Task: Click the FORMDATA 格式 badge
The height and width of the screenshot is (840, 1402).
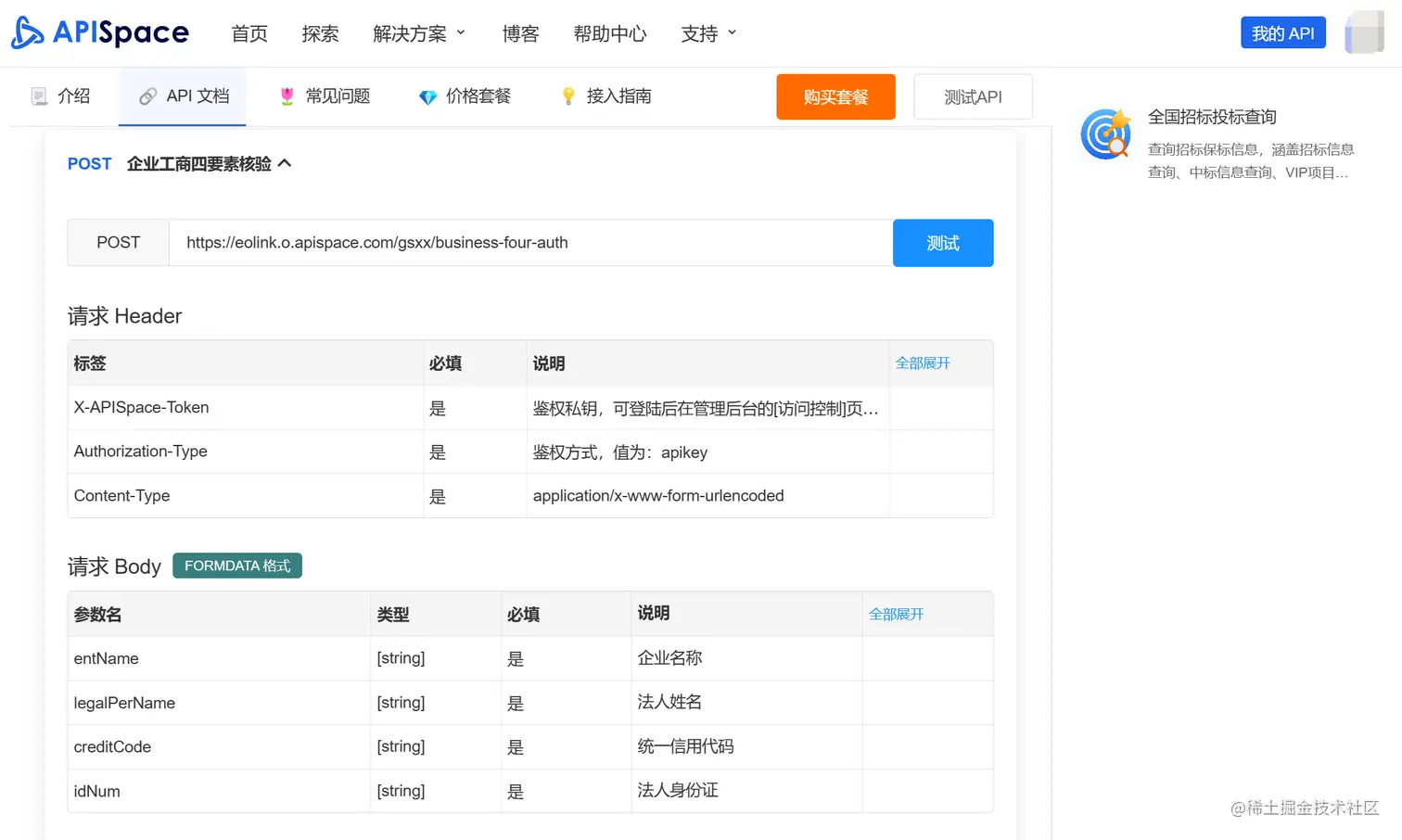Action: 237,566
